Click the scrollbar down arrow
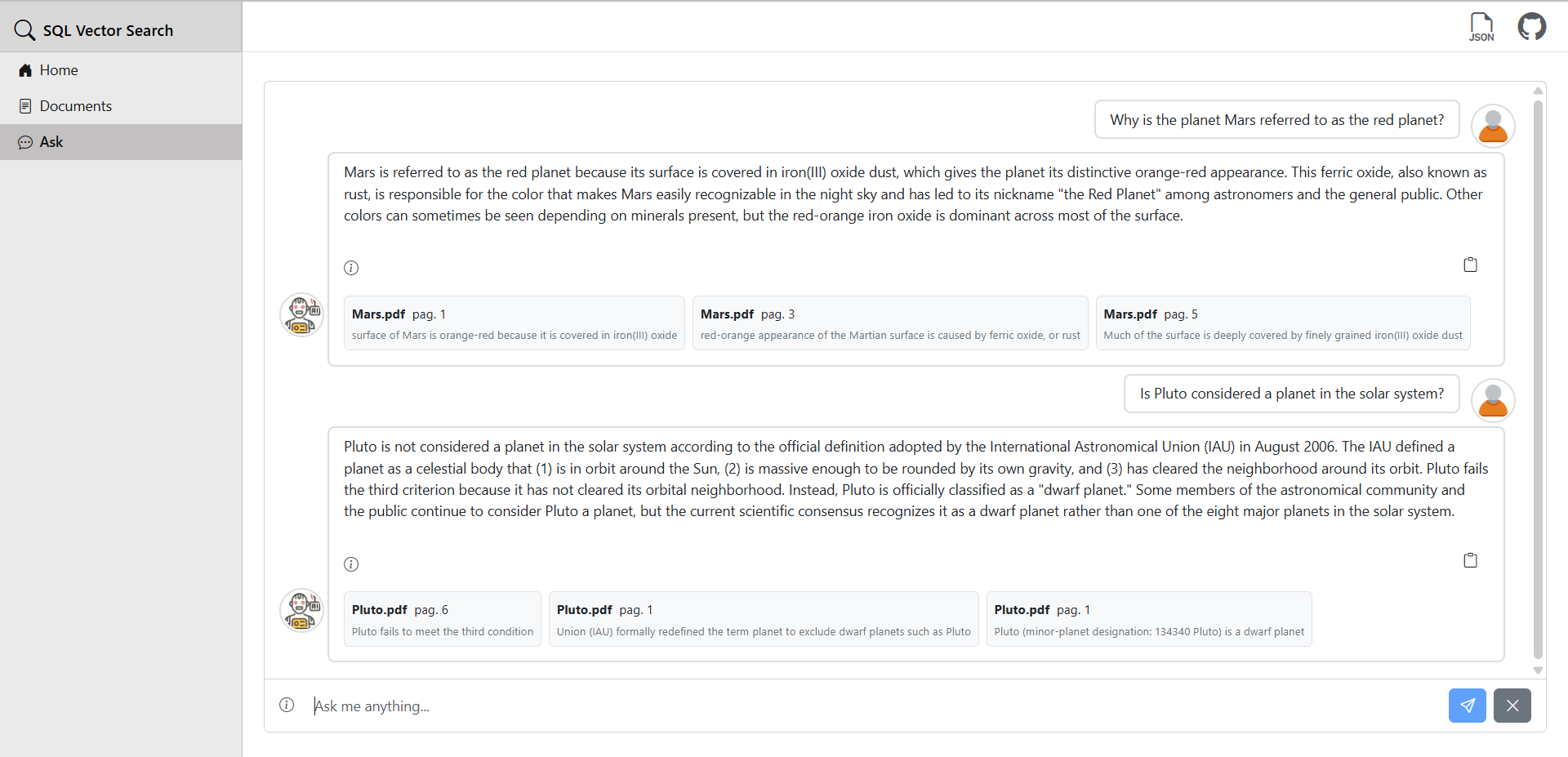Screen dimensions: 1568x757 tap(1539, 670)
